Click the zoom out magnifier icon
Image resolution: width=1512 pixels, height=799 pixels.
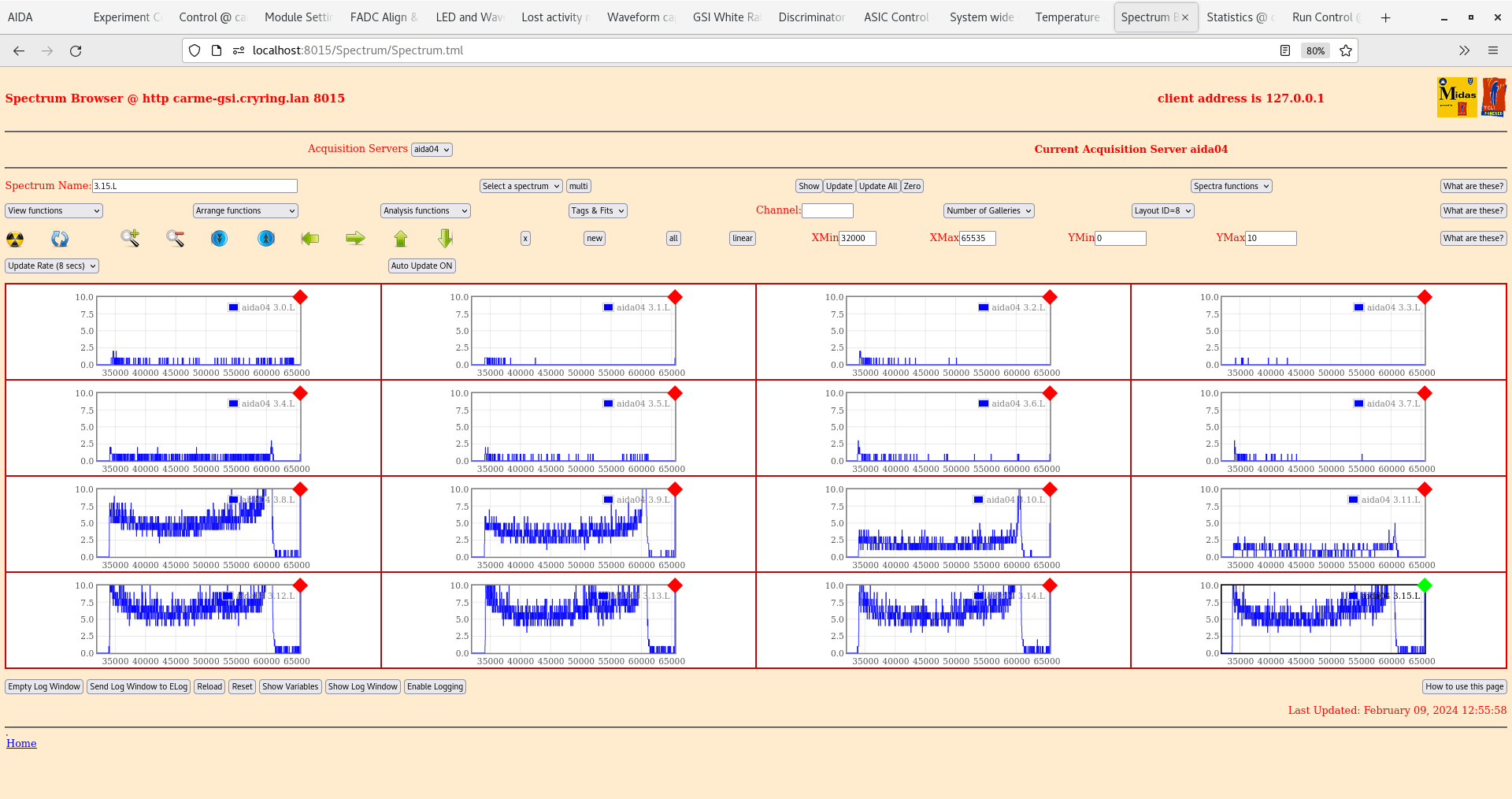(x=175, y=238)
